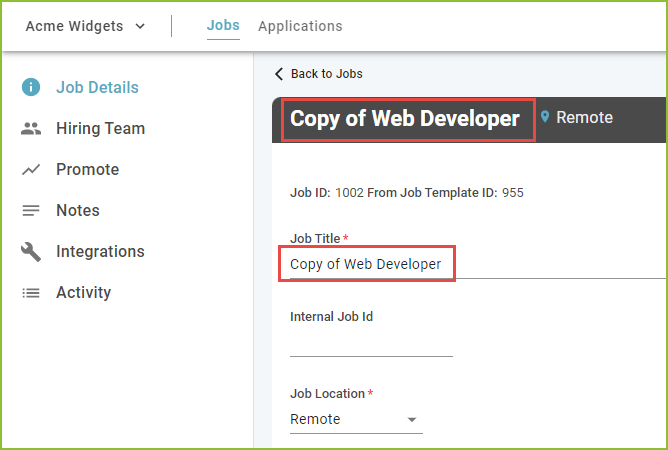
Task: Click the Job Title field label
Action: [315, 239]
